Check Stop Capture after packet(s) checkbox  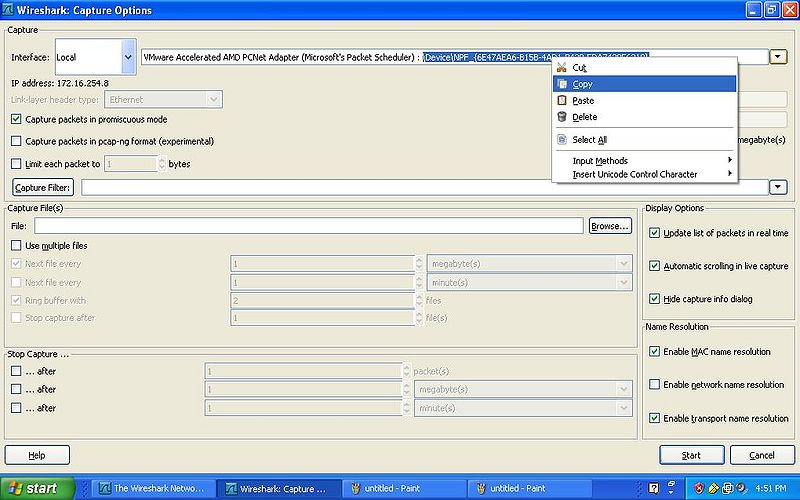click(16, 371)
